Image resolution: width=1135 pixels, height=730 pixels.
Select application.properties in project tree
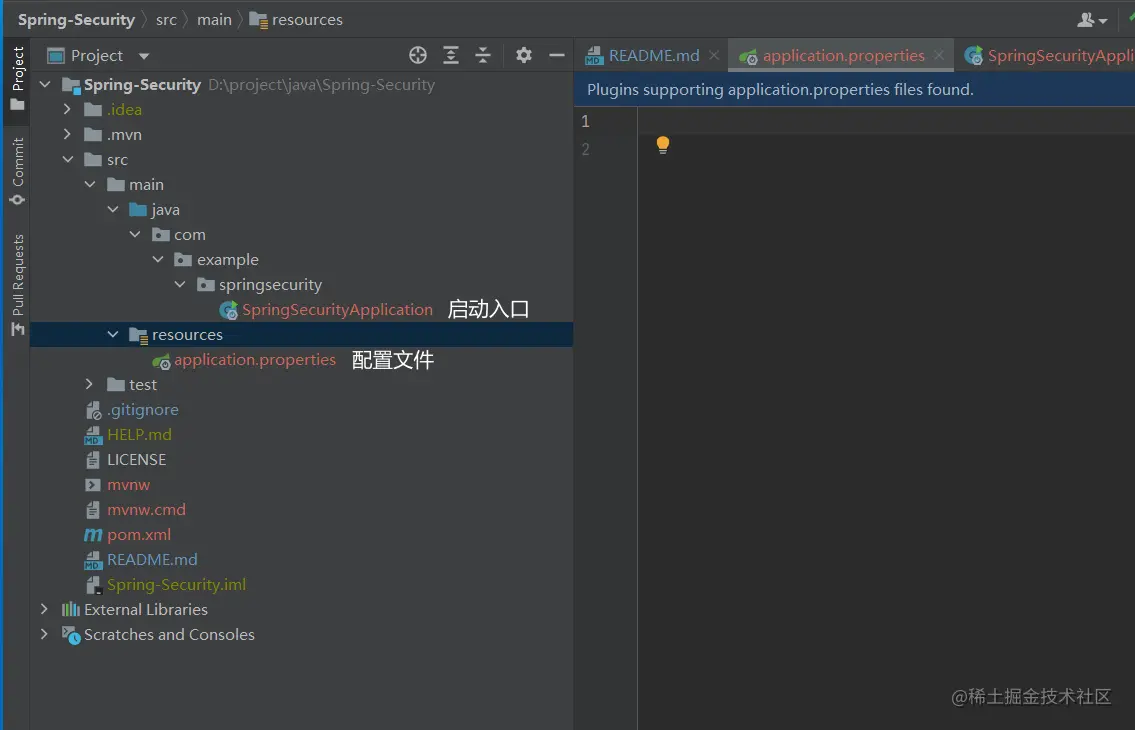255,360
